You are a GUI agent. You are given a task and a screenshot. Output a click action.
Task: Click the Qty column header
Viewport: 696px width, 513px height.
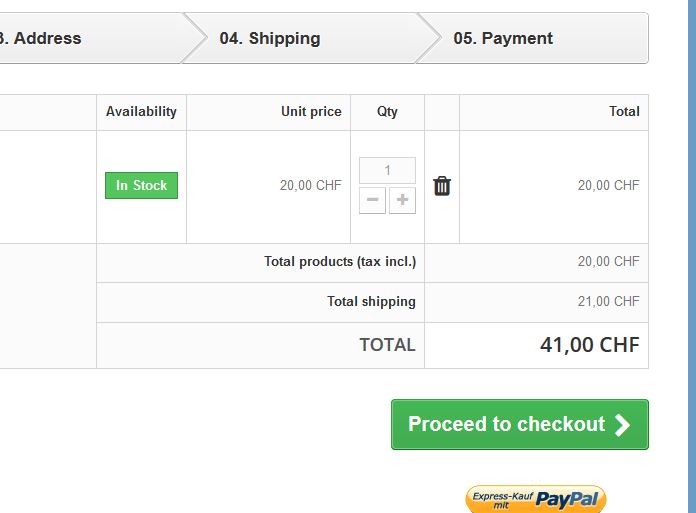coord(387,112)
